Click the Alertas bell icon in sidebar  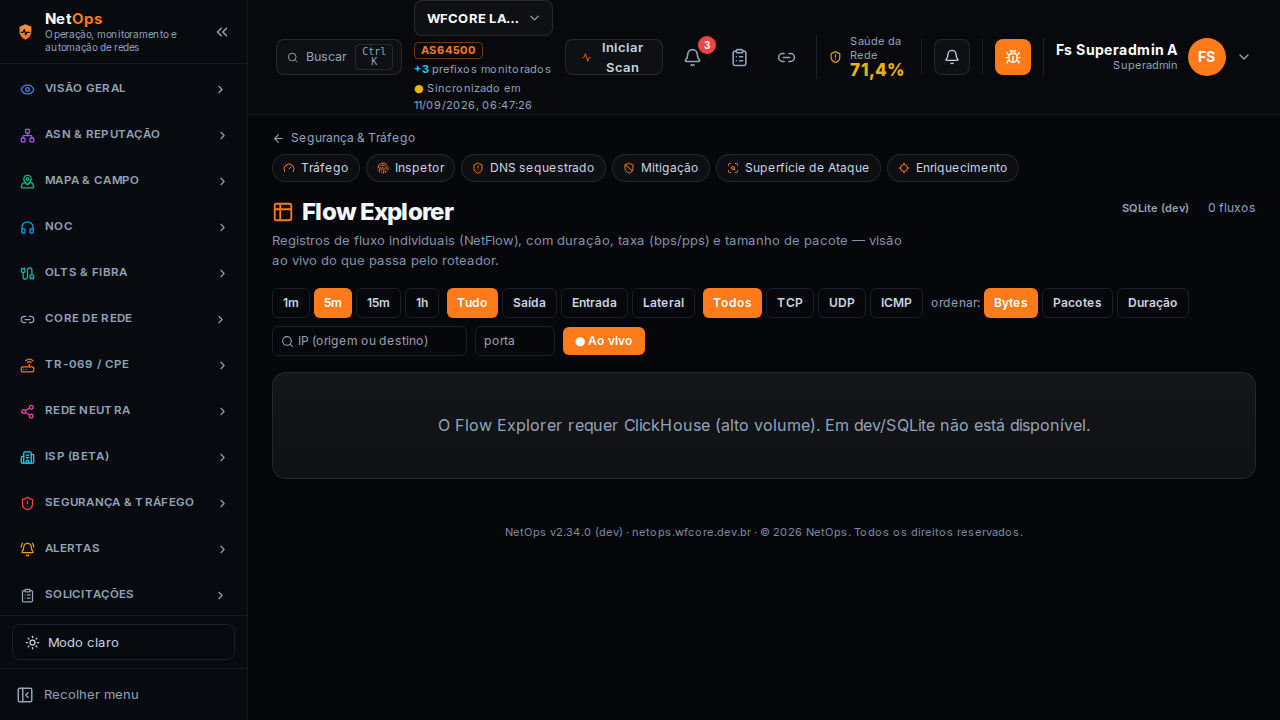click(x=28, y=549)
